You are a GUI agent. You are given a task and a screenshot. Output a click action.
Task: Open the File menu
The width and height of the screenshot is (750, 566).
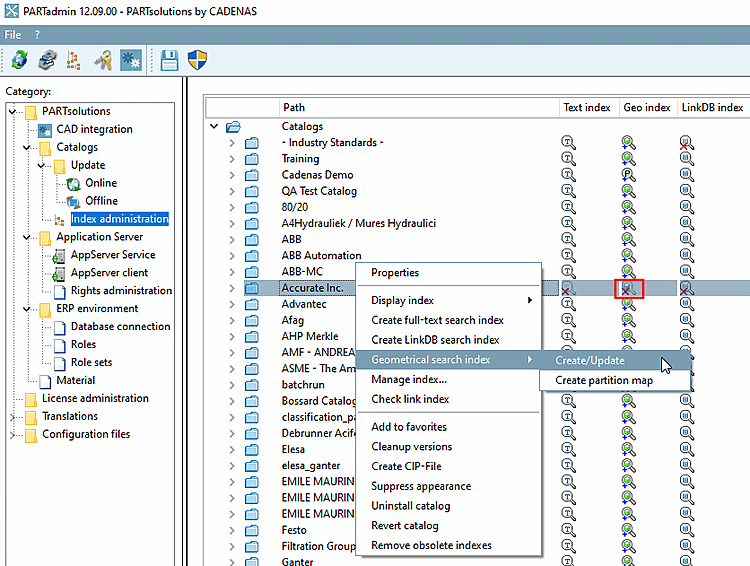click(13, 34)
